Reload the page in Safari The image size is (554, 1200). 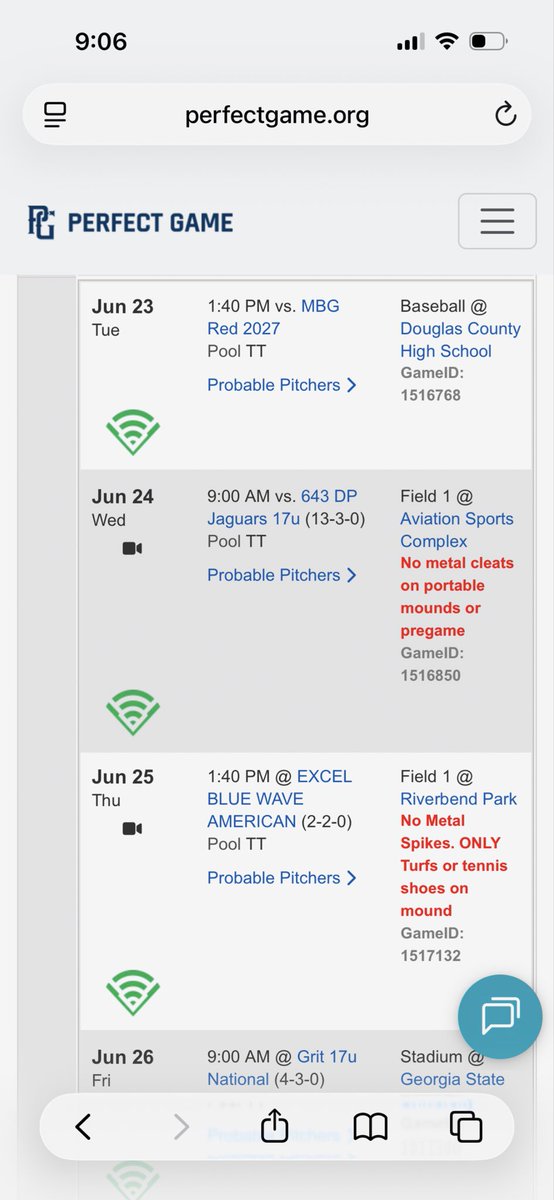506,115
